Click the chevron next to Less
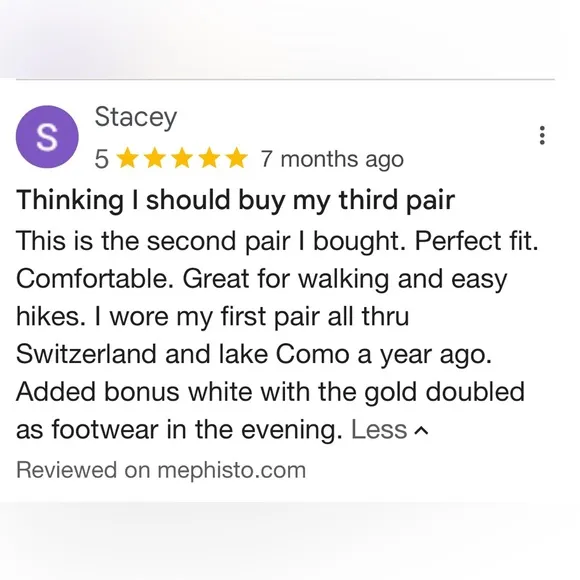This screenshot has height=580, width=580. tap(421, 430)
